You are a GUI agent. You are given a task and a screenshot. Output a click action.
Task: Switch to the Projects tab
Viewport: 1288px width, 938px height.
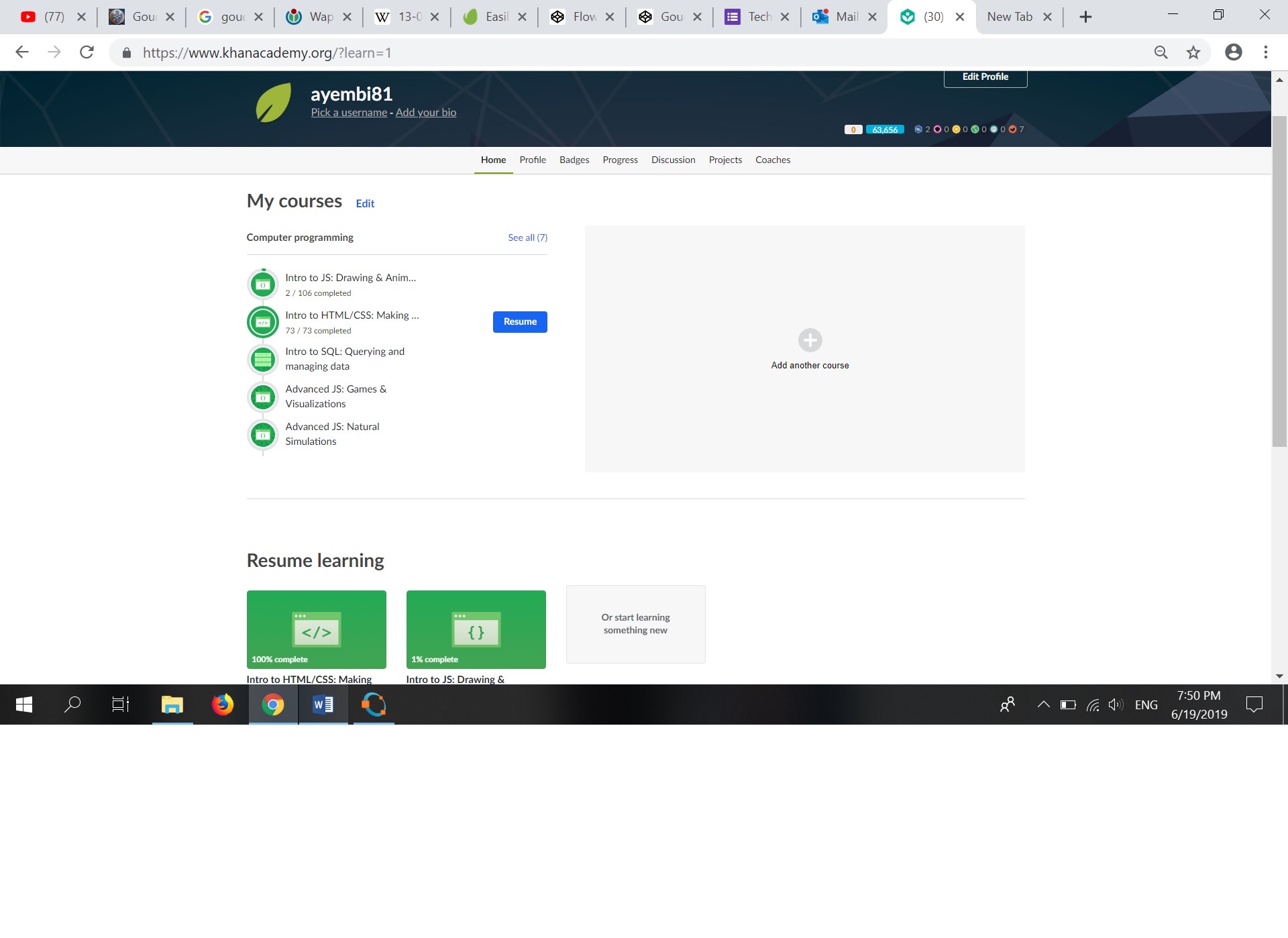725,160
